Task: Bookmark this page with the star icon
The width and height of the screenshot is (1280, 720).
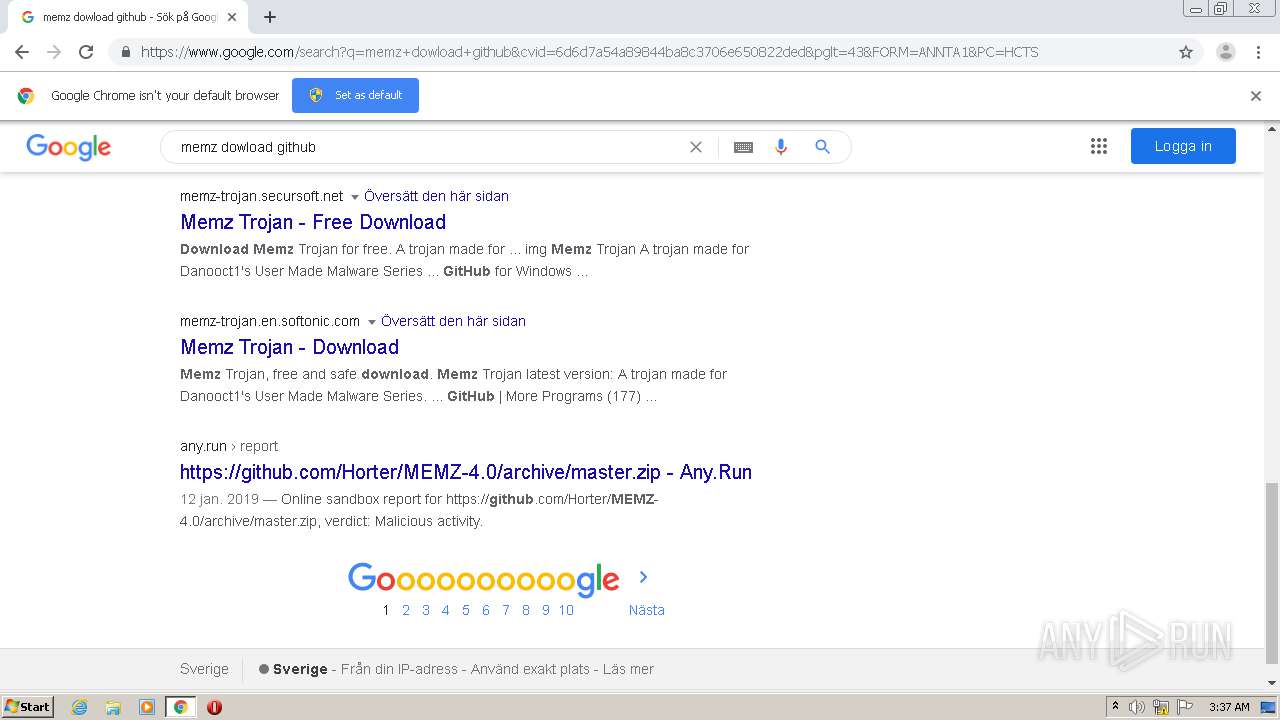Action: click(x=1186, y=52)
